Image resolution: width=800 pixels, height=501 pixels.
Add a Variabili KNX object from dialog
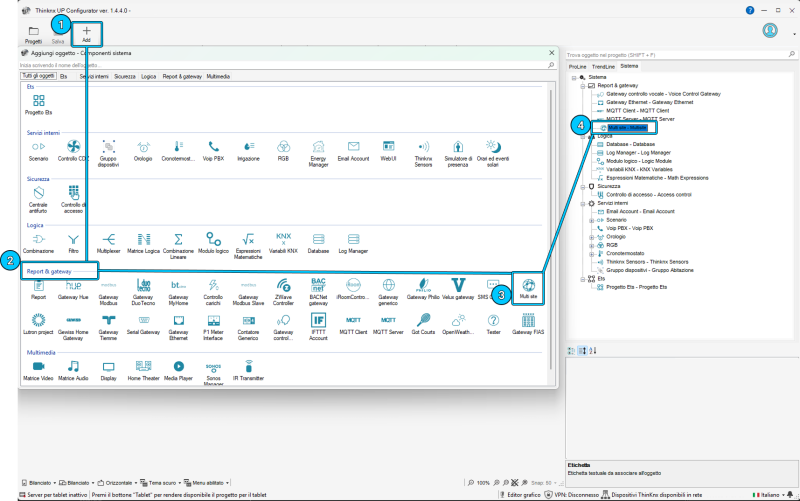pos(283,243)
